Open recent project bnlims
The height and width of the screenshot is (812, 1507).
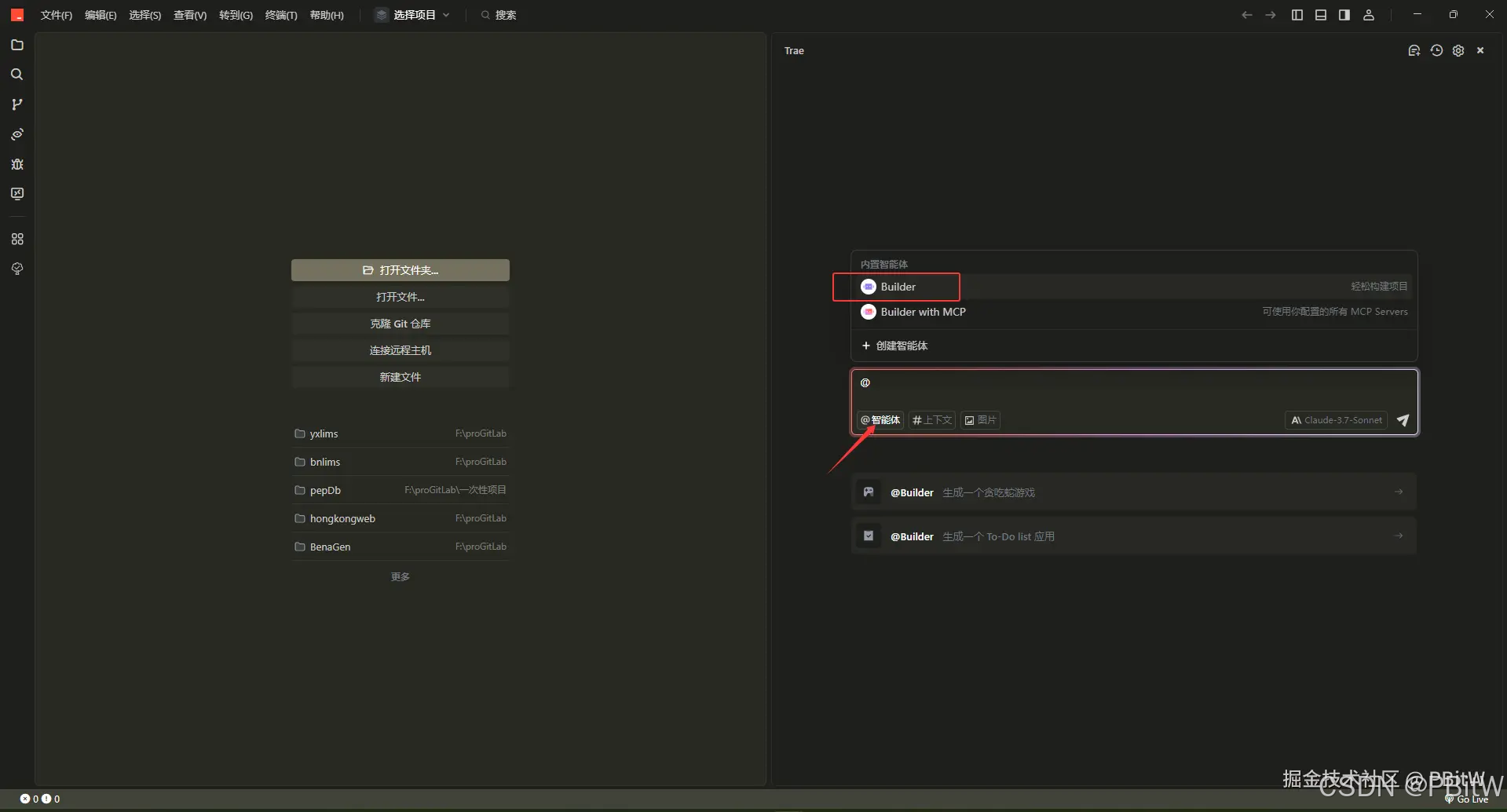coord(401,462)
